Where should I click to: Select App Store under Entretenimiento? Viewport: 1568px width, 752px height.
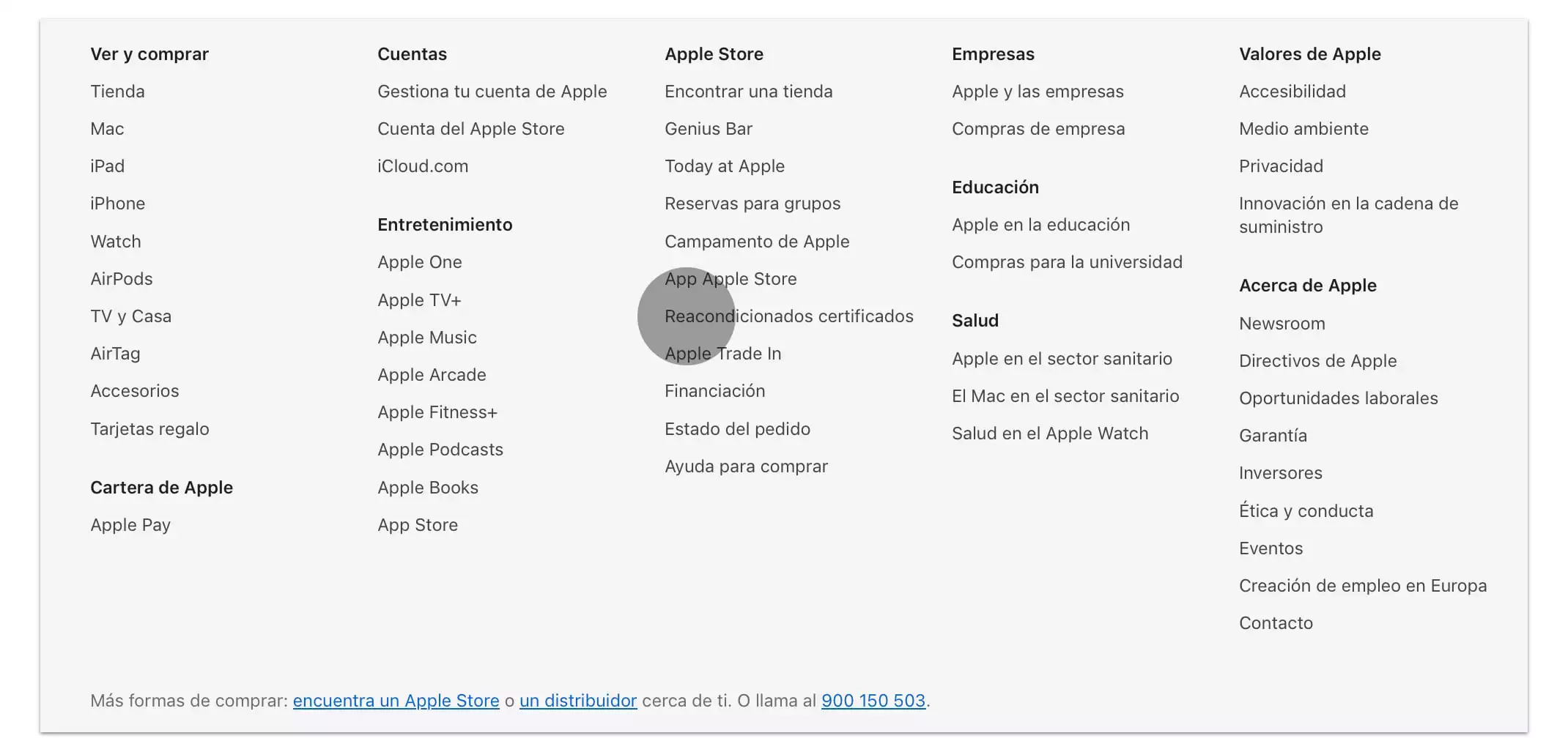[417, 525]
